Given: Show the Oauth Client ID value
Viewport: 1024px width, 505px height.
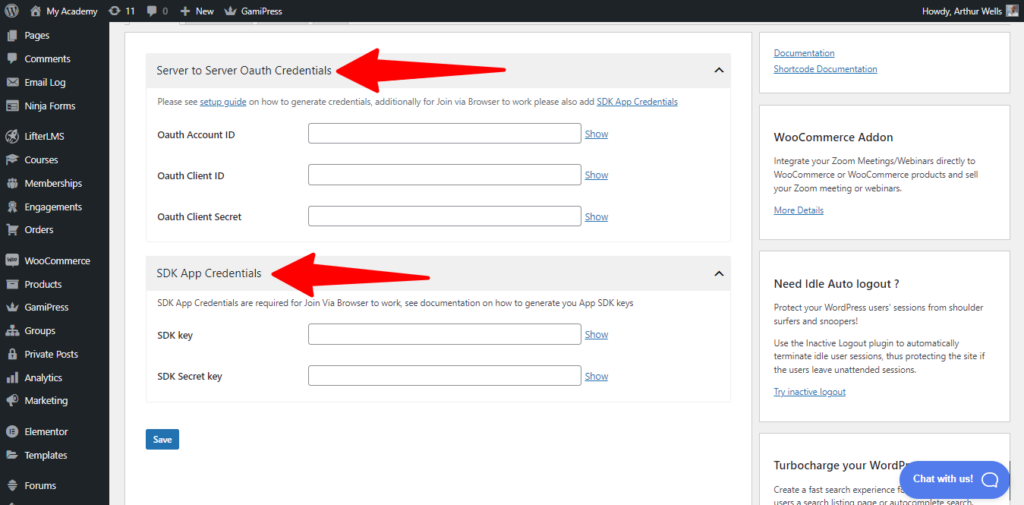Looking at the screenshot, I should click(x=596, y=175).
